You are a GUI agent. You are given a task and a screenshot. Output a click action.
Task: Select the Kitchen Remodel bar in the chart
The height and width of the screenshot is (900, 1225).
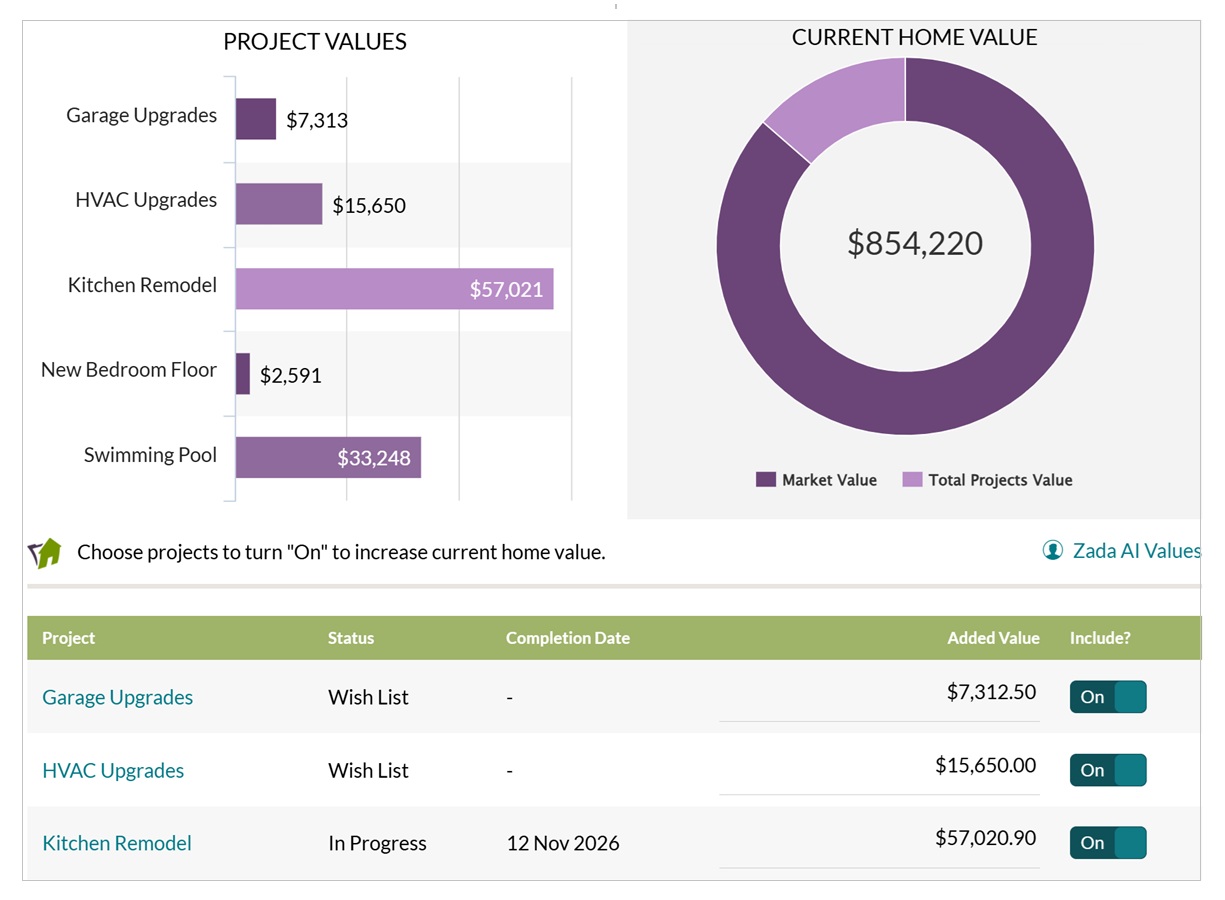click(x=394, y=289)
